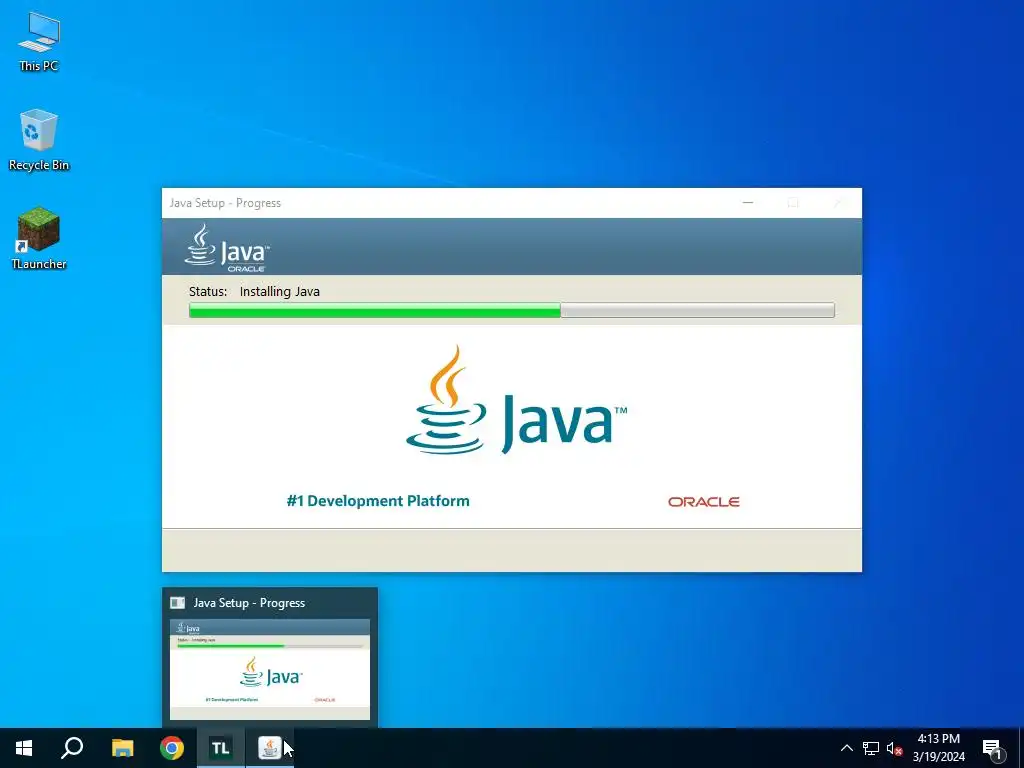Select the Java Setup preview thumbnail
1024x768 pixels.
coord(270,669)
